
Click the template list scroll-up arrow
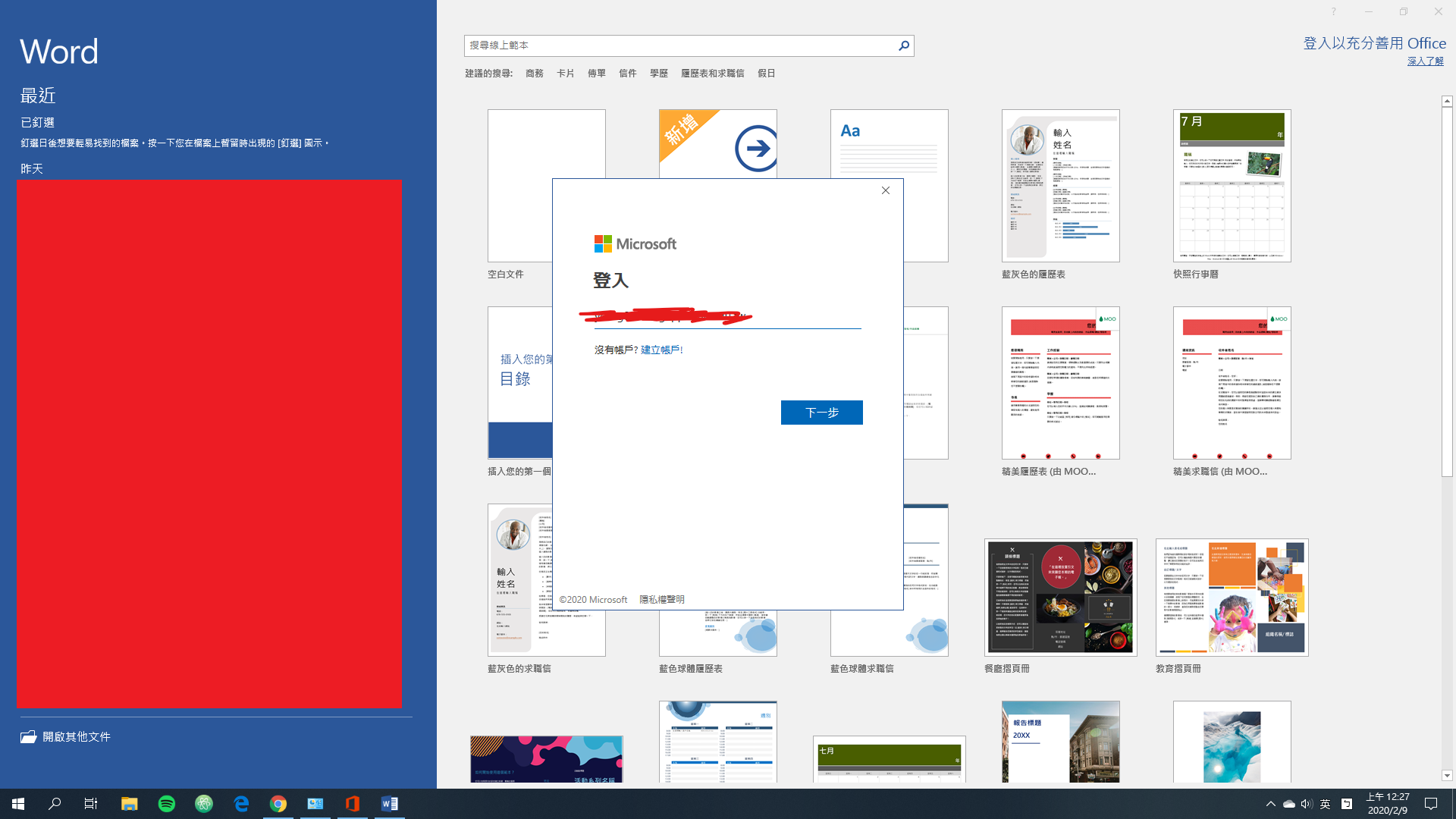[1447, 101]
